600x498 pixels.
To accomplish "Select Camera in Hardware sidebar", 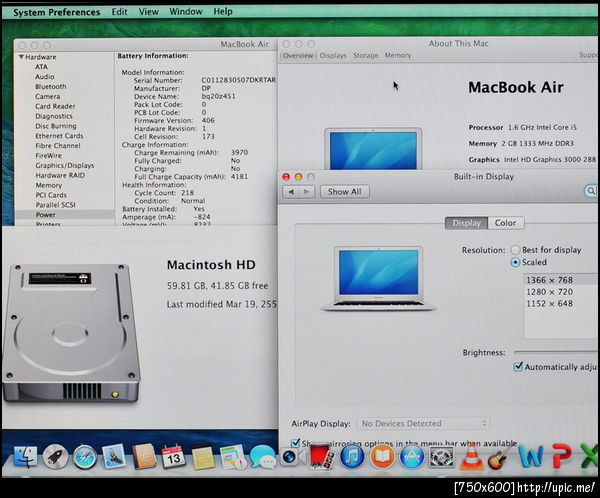I will pyautogui.click(x=47, y=96).
